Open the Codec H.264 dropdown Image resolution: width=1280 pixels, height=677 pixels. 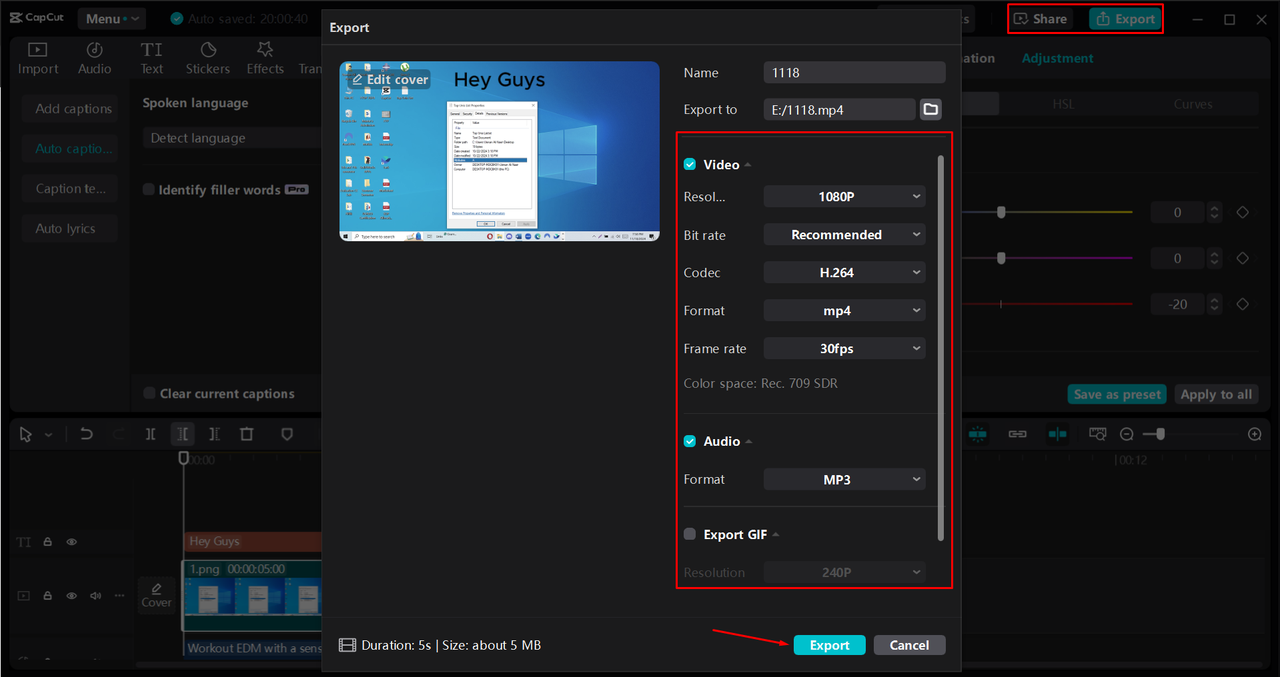pos(845,272)
